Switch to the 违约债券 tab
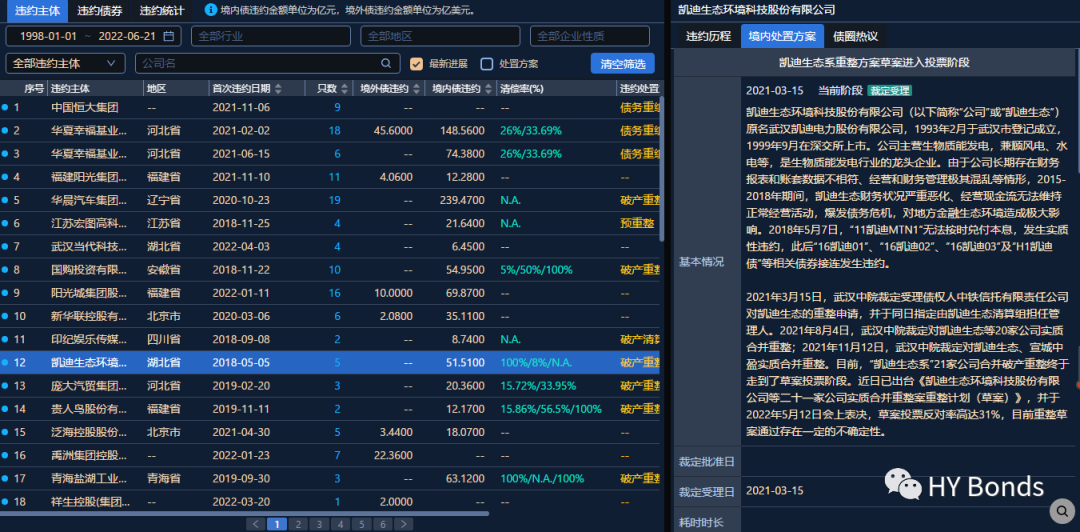1080x532 pixels. pyautogui.click(x=98, y=10)
